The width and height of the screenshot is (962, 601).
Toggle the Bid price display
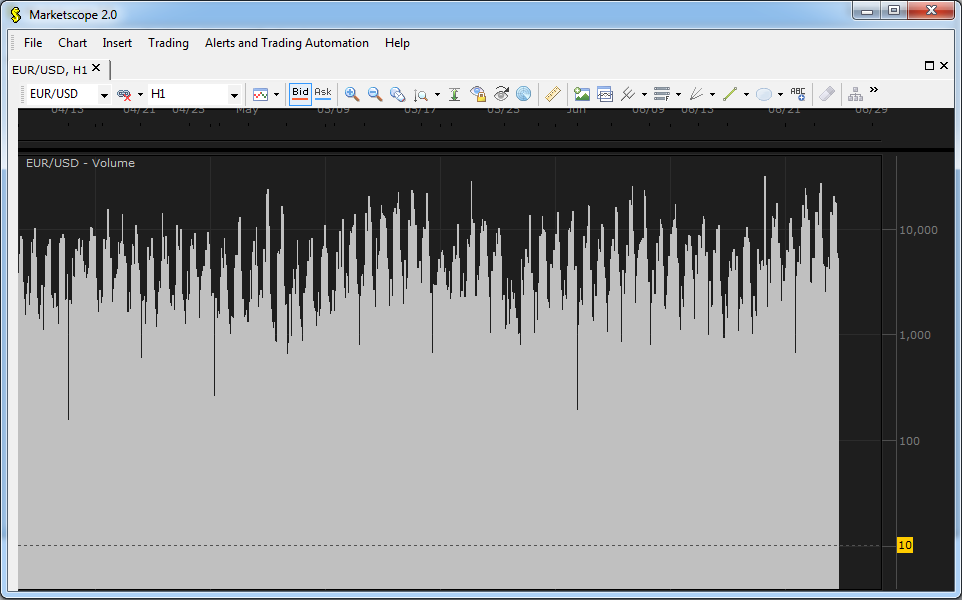coord(300,94)
